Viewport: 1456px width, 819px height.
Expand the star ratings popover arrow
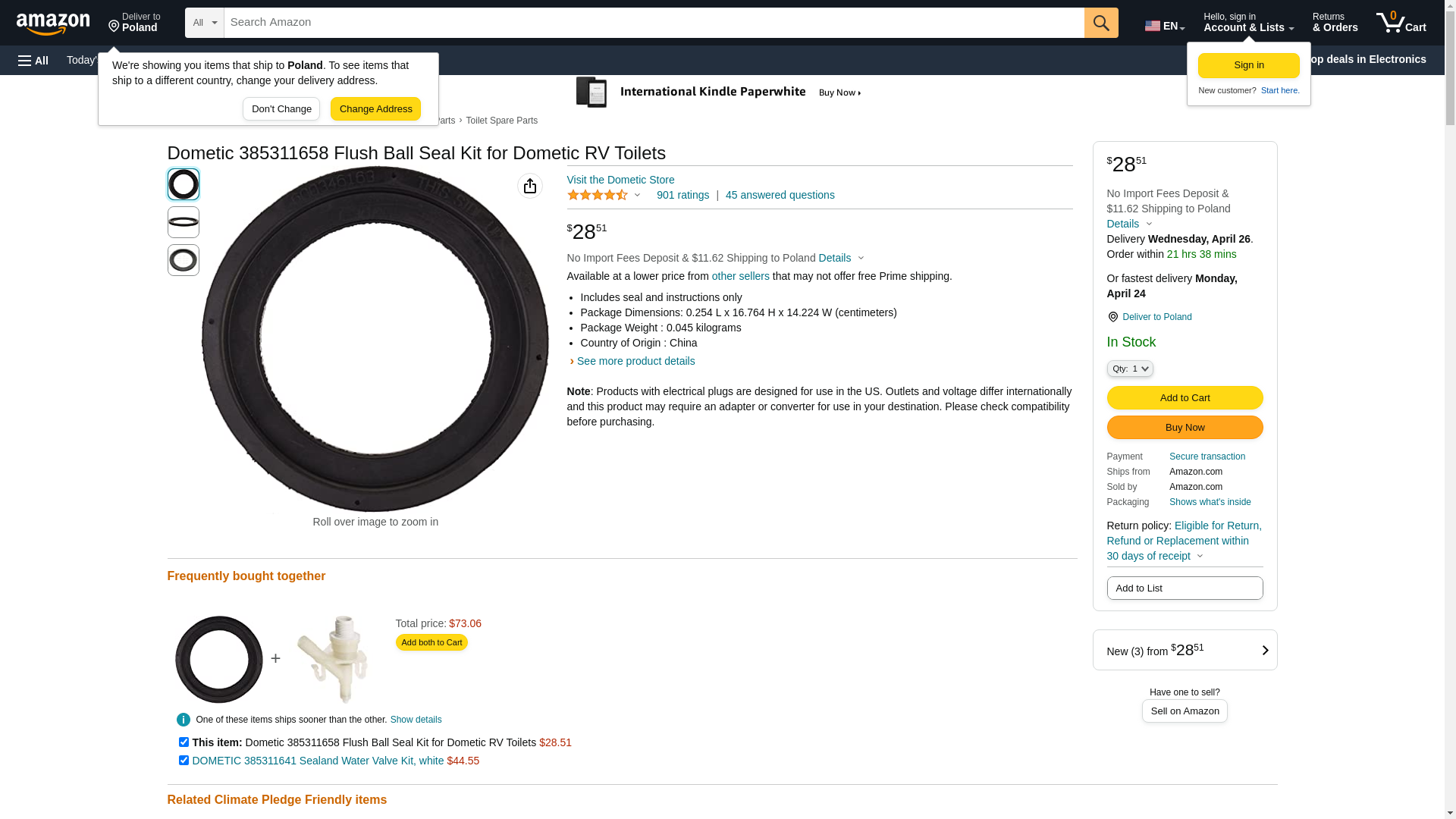click(638, 196)
